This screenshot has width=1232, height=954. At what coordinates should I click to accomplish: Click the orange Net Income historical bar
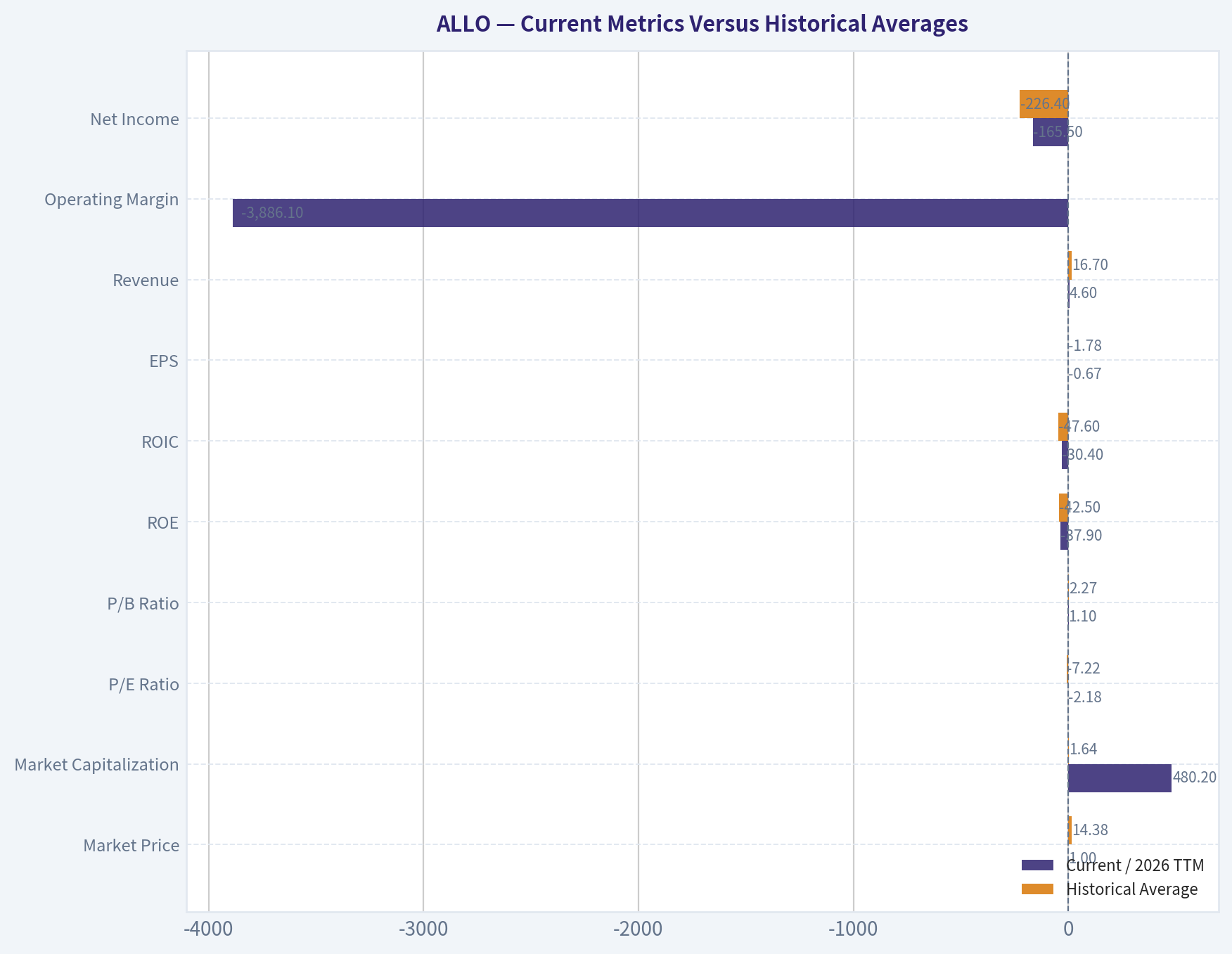pos(1044,104)
